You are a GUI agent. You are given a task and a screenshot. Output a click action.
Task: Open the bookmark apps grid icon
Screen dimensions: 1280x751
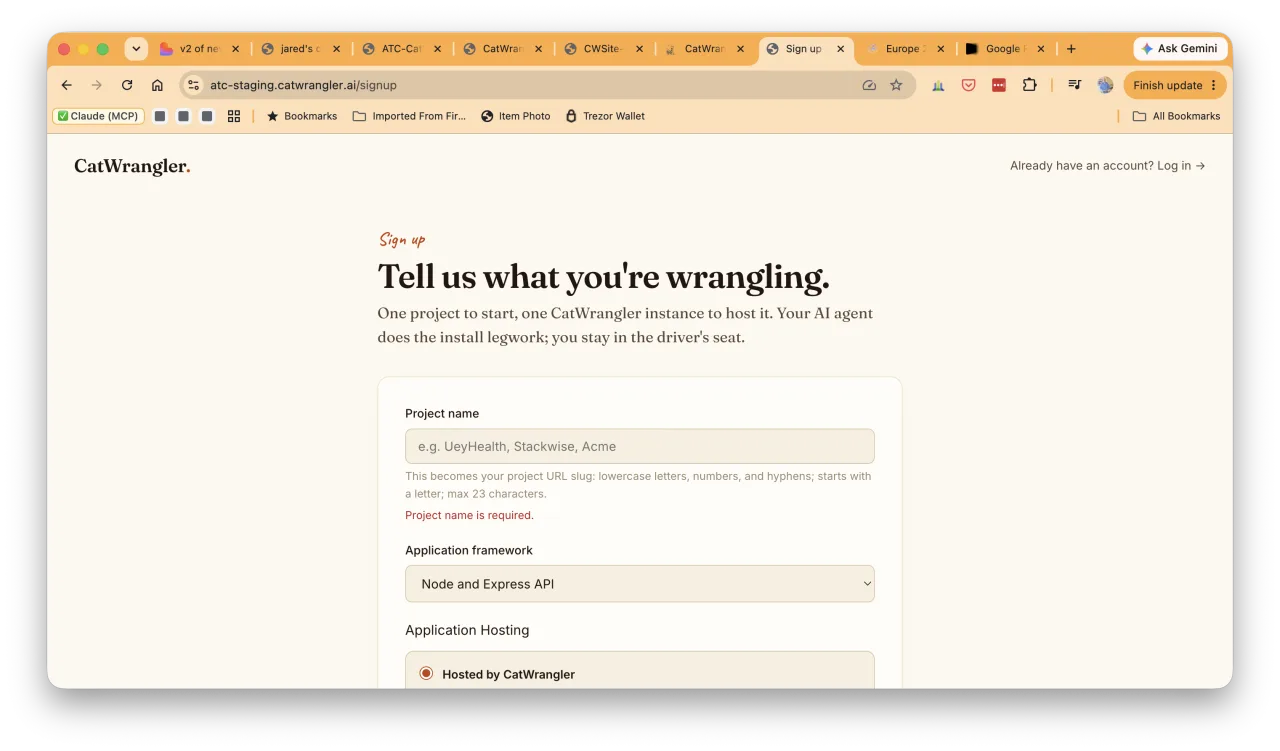click(x=234, y=116)
